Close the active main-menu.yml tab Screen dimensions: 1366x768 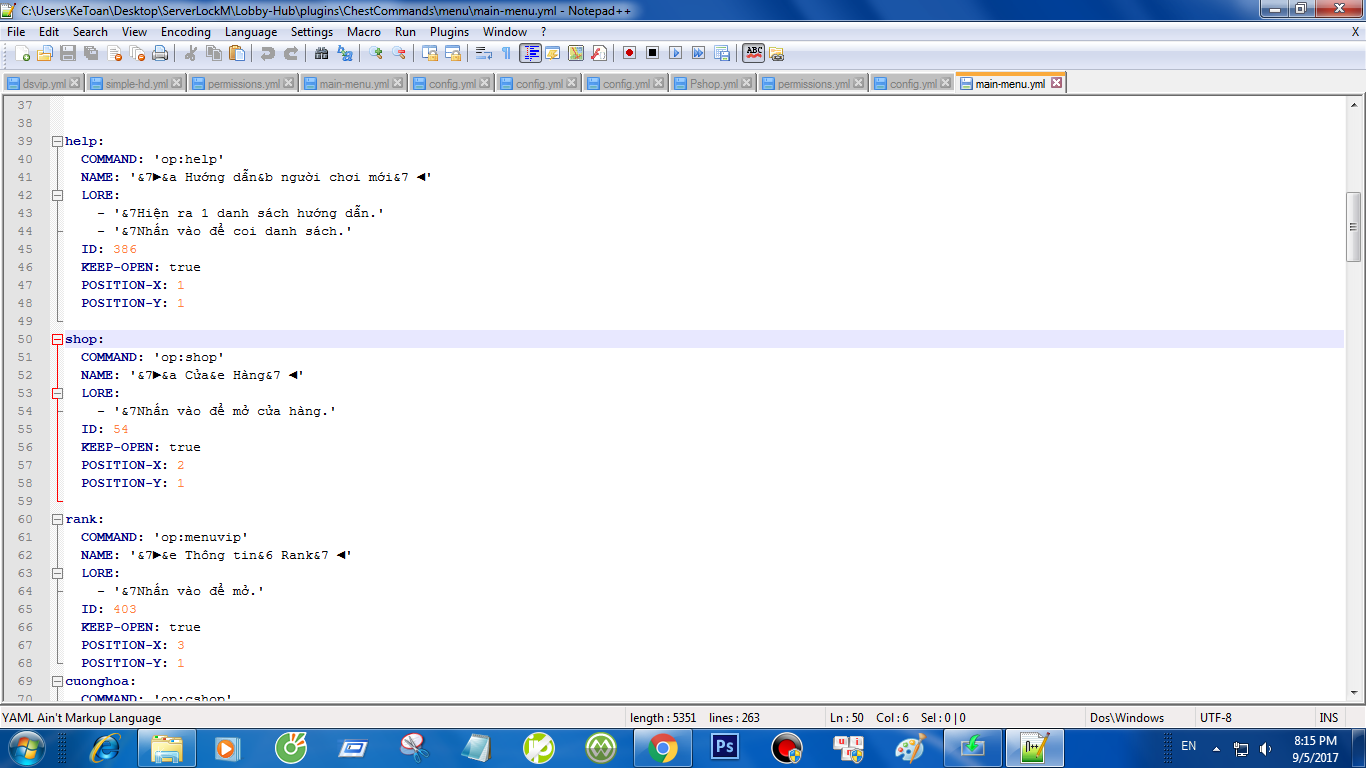click(1056, 84)
